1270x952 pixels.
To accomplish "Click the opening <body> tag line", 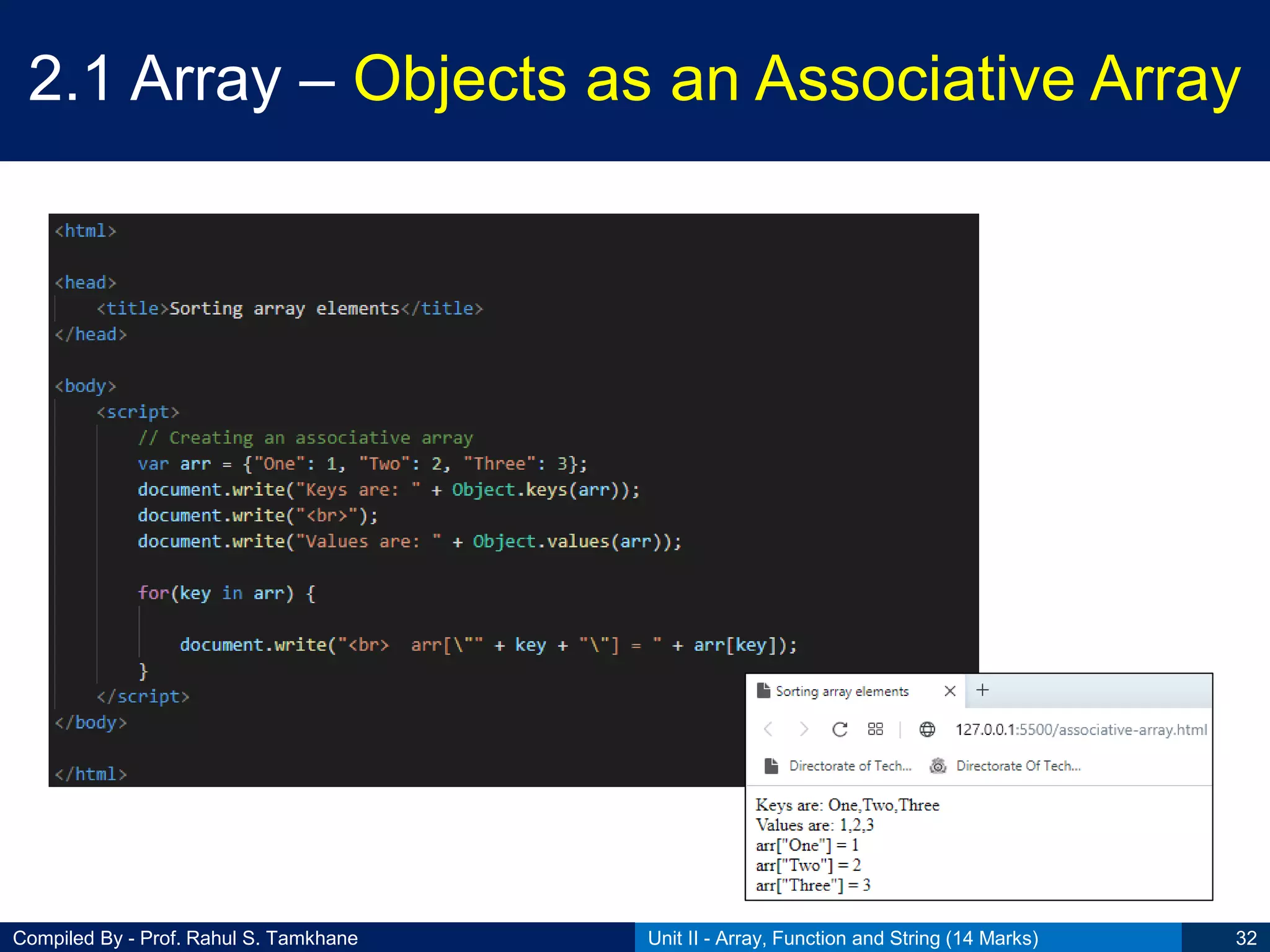I will click(86, 386).
